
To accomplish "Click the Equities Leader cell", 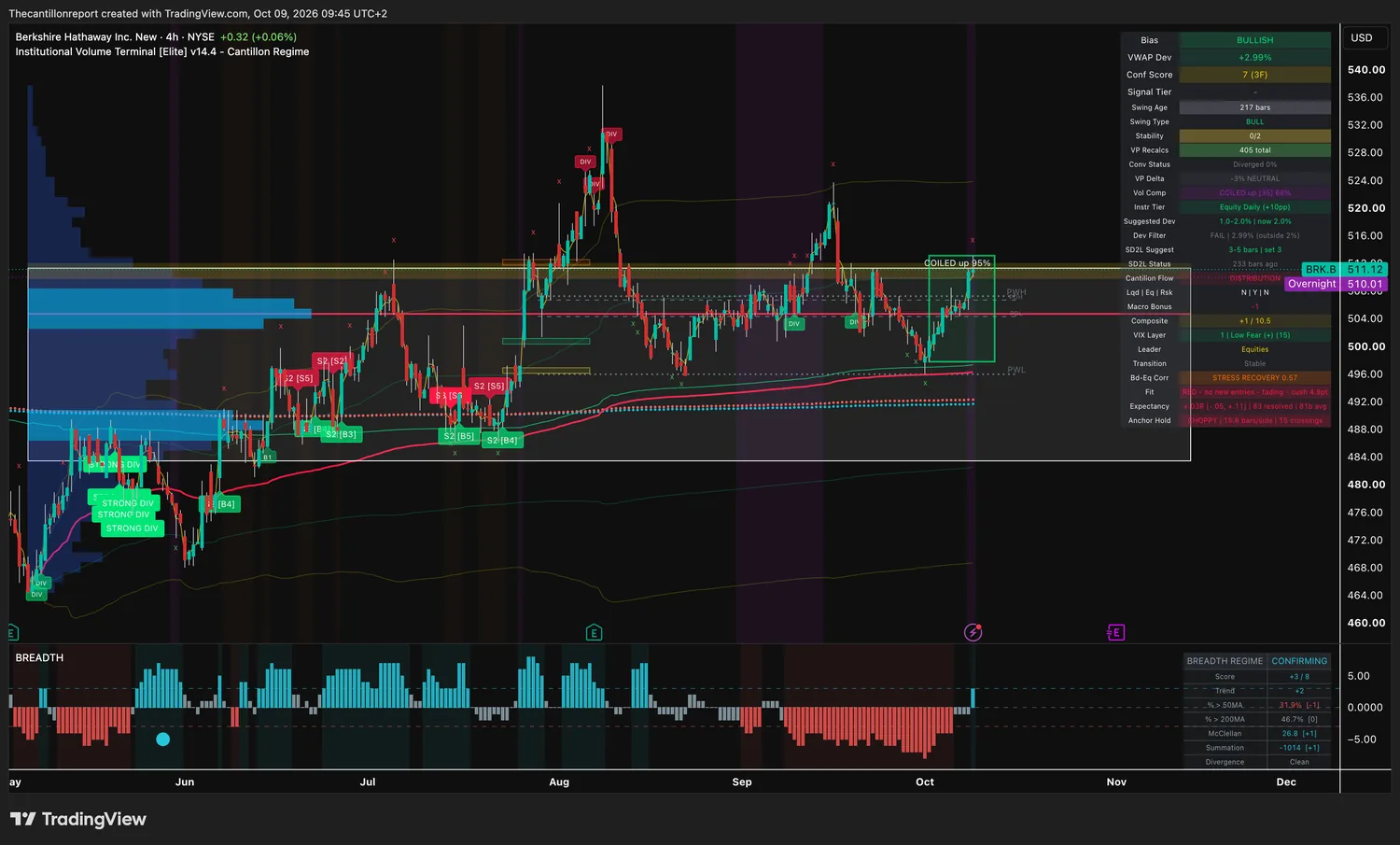I will pos(1254,349).
